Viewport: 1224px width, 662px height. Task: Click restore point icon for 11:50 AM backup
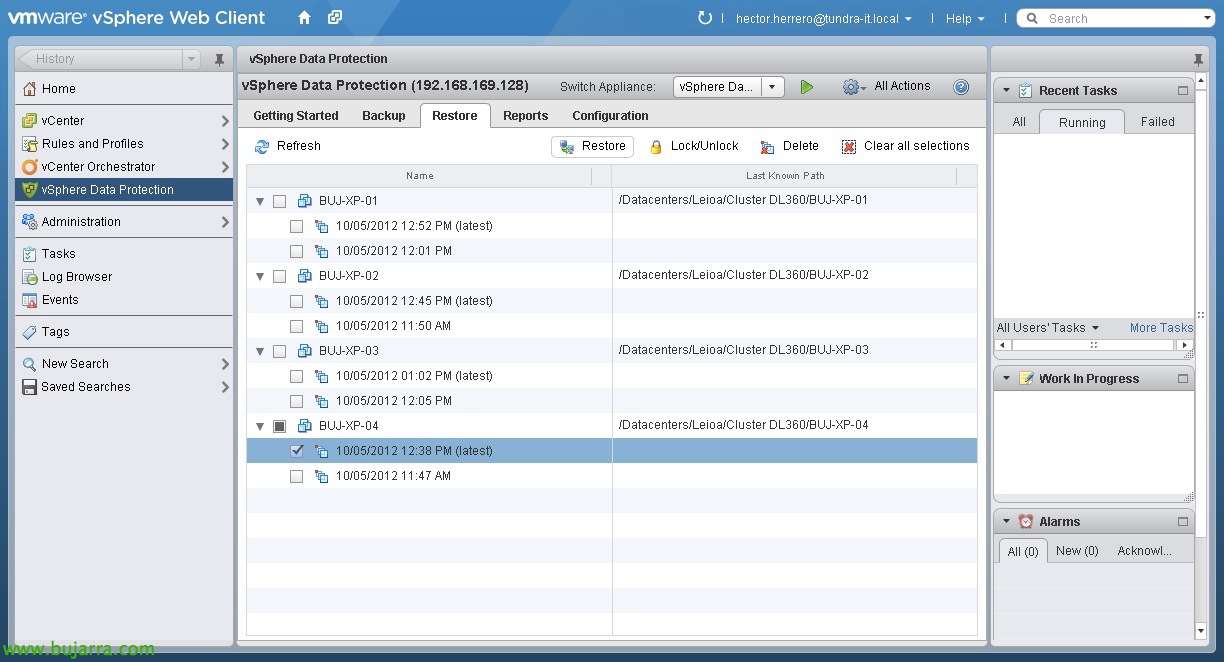[322, 326]
